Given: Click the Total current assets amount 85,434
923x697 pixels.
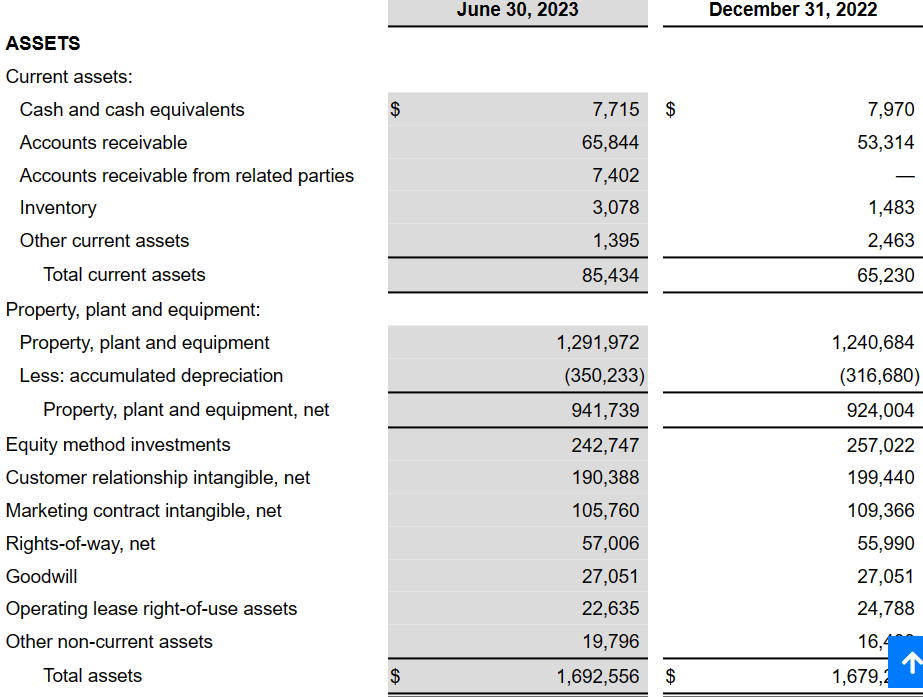Looking at the screenshot, I should pyautogui.click(x=610, y=275).
